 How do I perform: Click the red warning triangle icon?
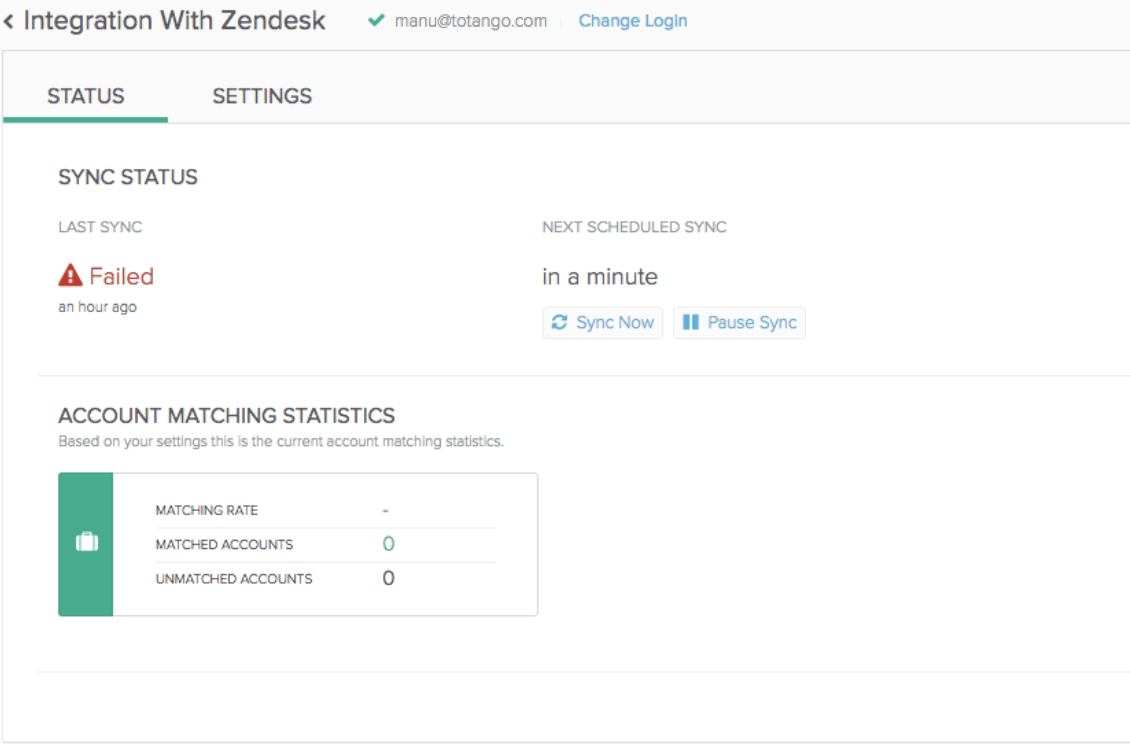tap(70, 275)
